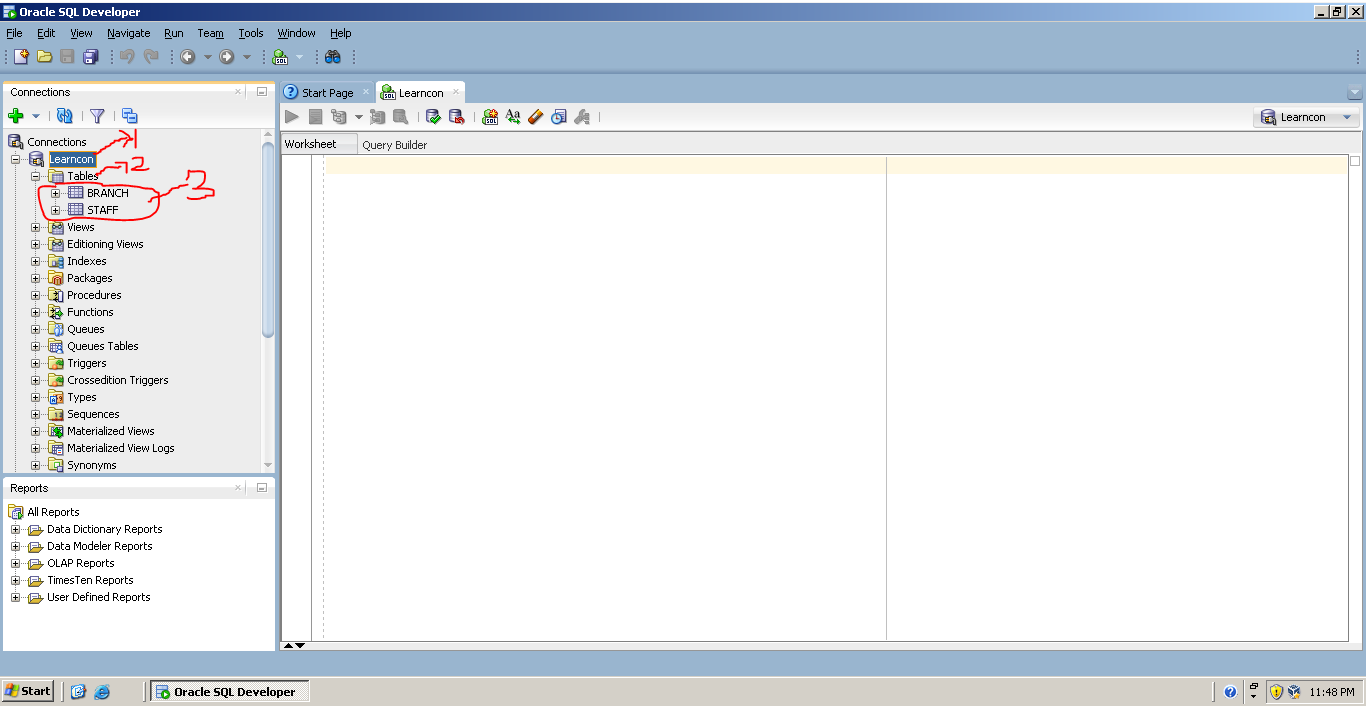Click the Connections panel vertical scrollbar
This screenshot has width=1366, height=706.
coord(268,240)
